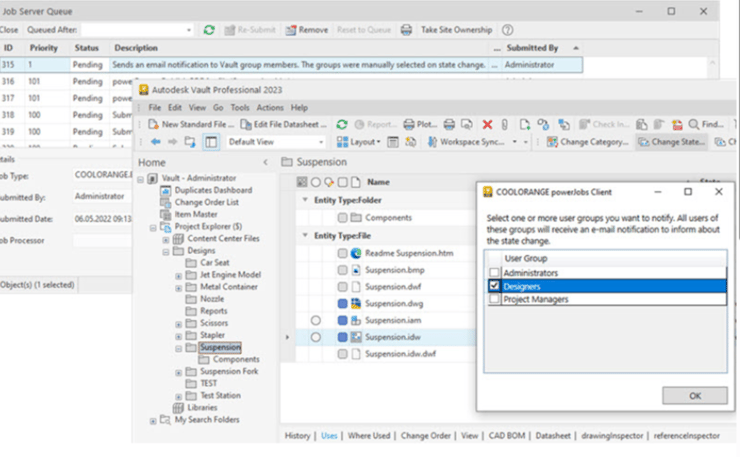740x457 pixels.
Task: Click the blue back navigation arrow
Action: tap(155, 142)
